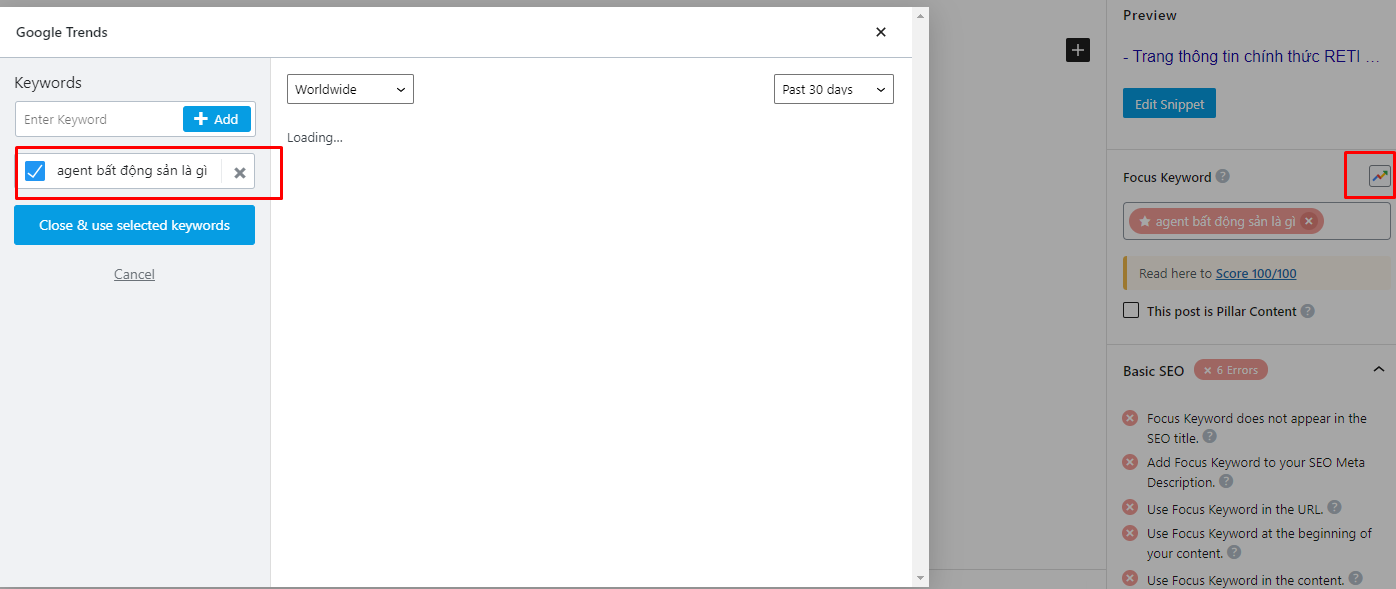Click the Keywords heading
Viewport: 1396px width, 589px height.
[x=48, y=82]
